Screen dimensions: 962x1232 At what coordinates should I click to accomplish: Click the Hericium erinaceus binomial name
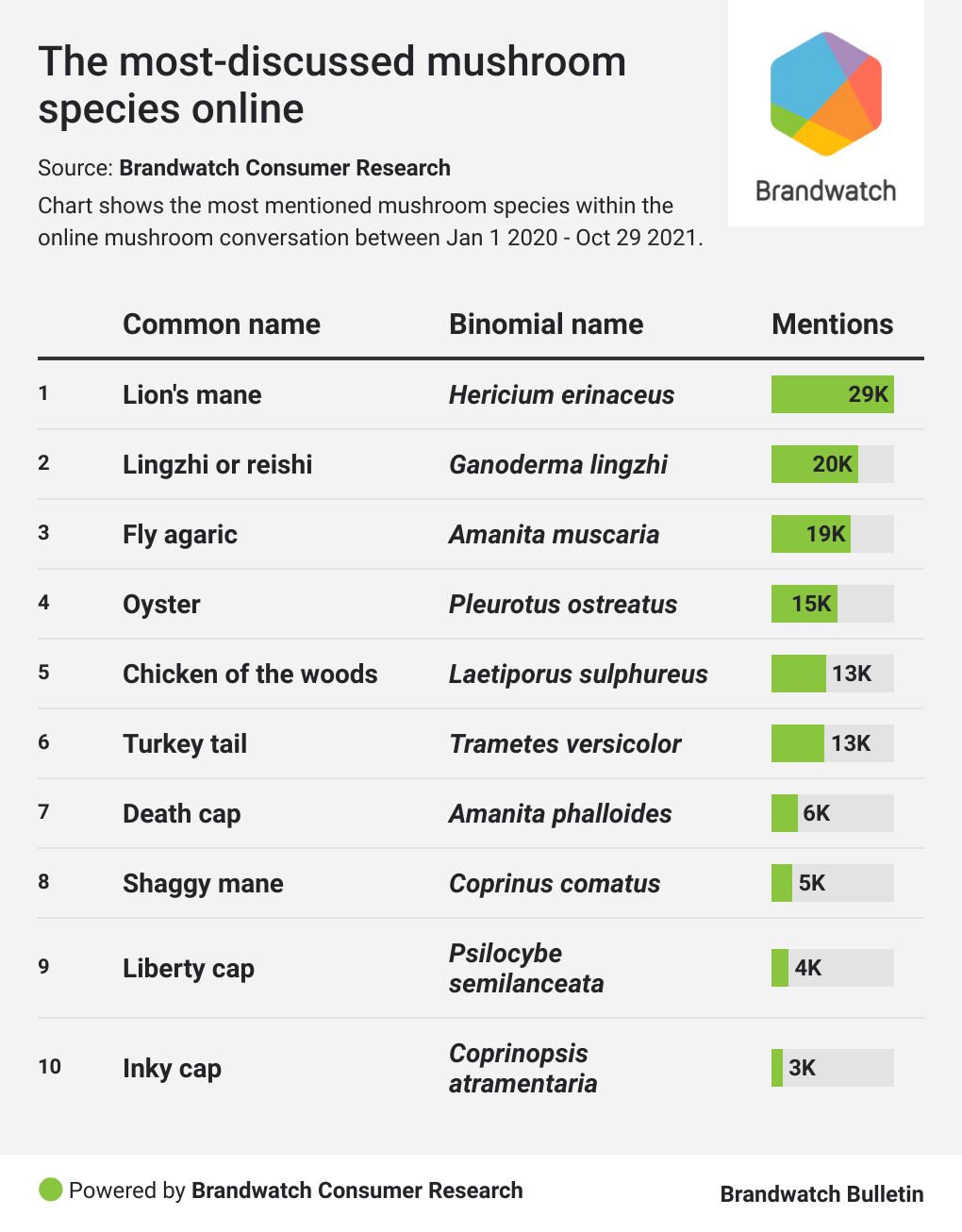click(x=561, y=394)
